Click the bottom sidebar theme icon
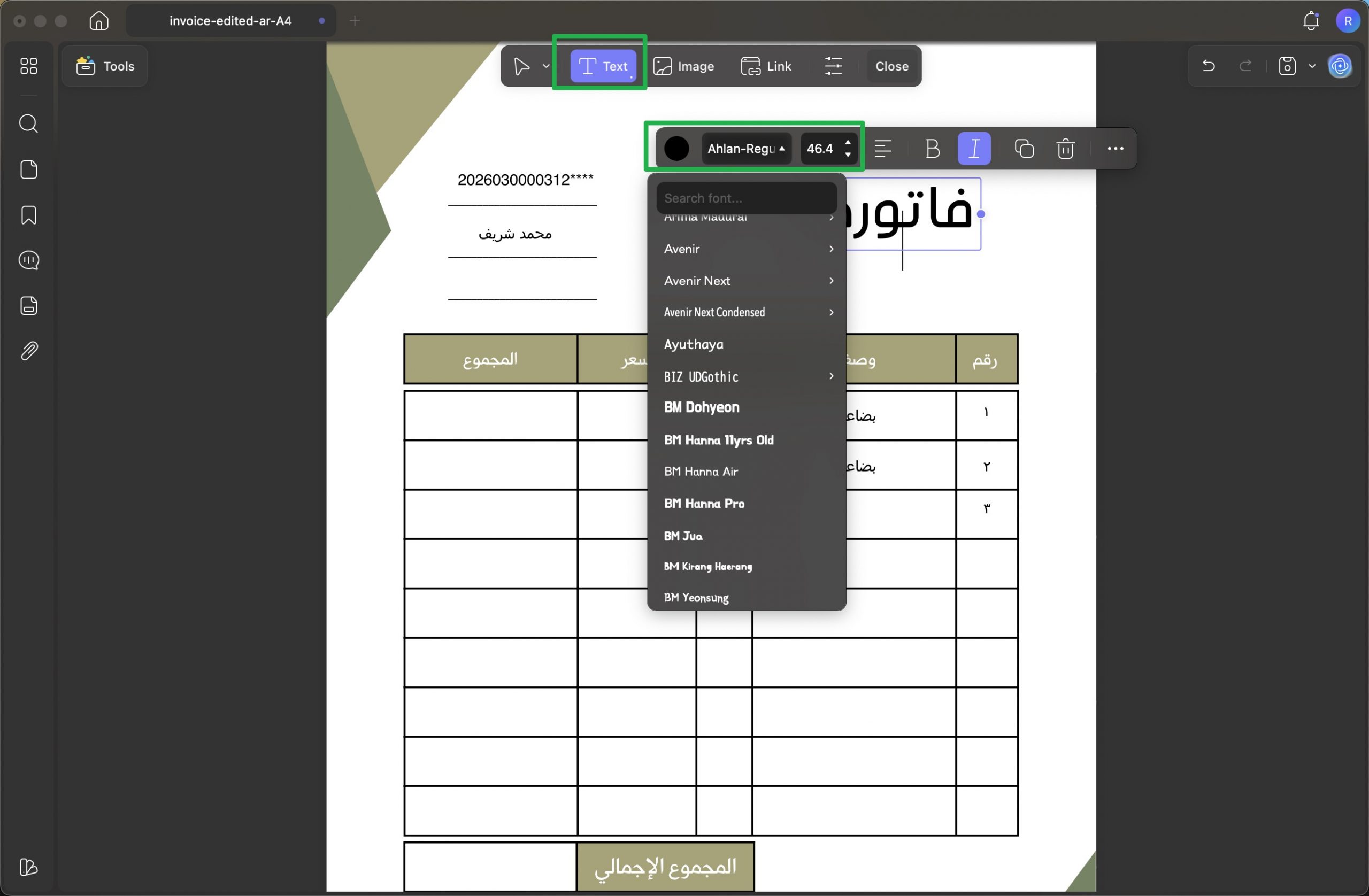 [x=29, y=867]
